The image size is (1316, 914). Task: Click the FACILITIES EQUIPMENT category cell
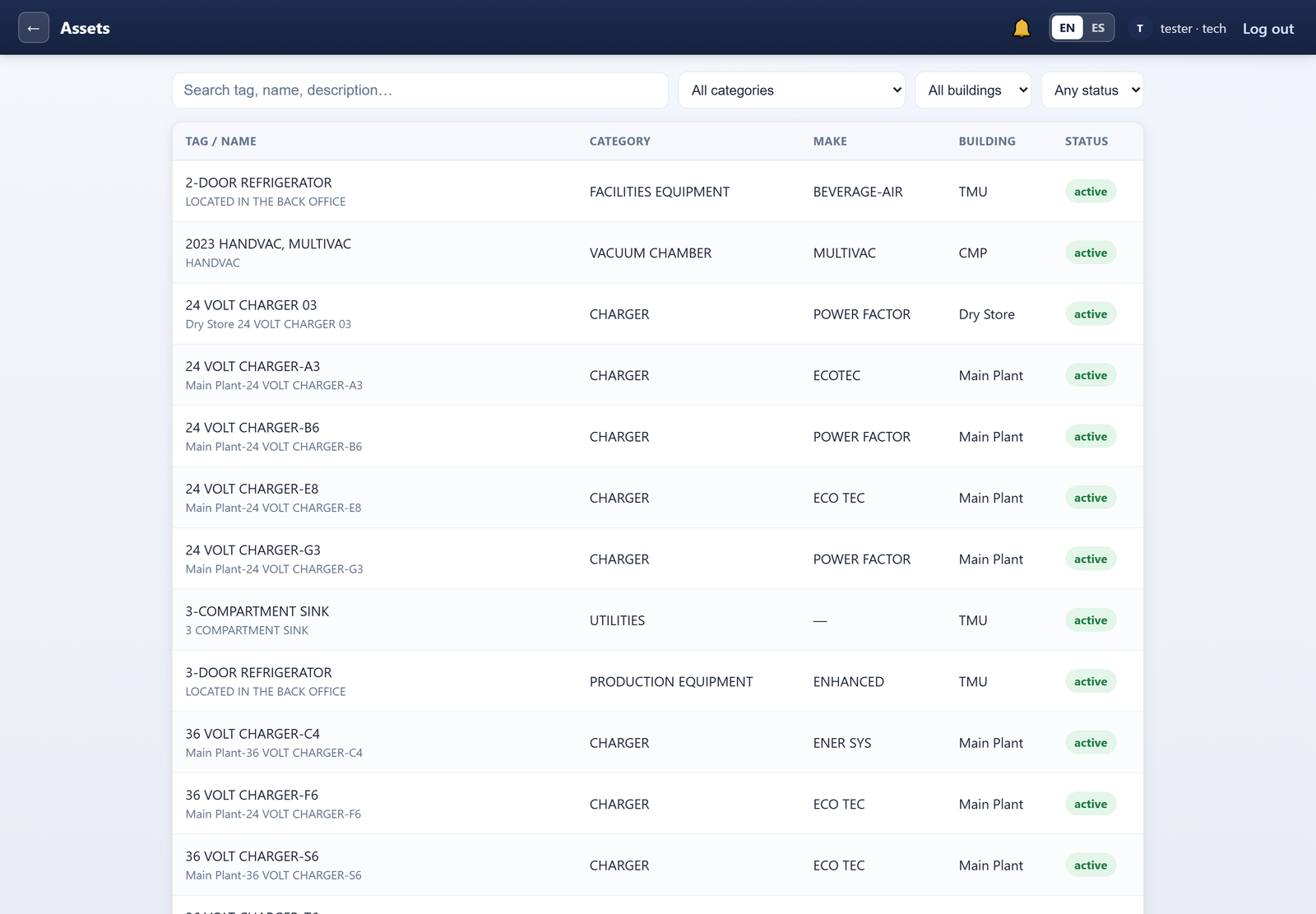point(660,192)
